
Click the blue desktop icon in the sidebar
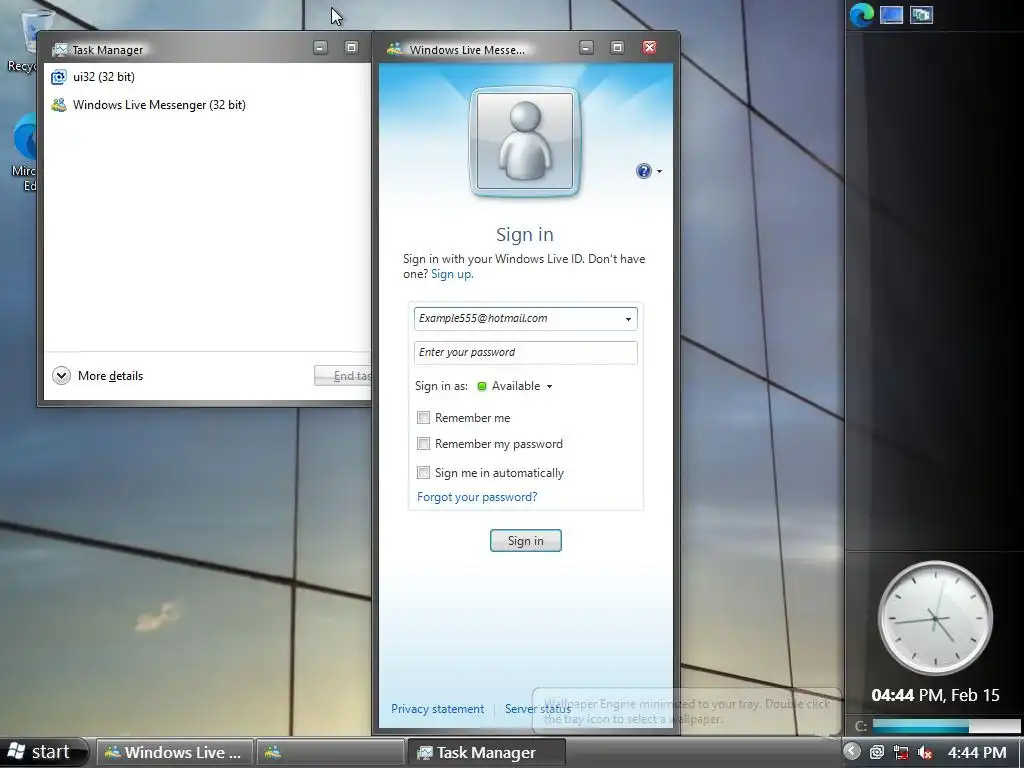click(x=891, y=14)
